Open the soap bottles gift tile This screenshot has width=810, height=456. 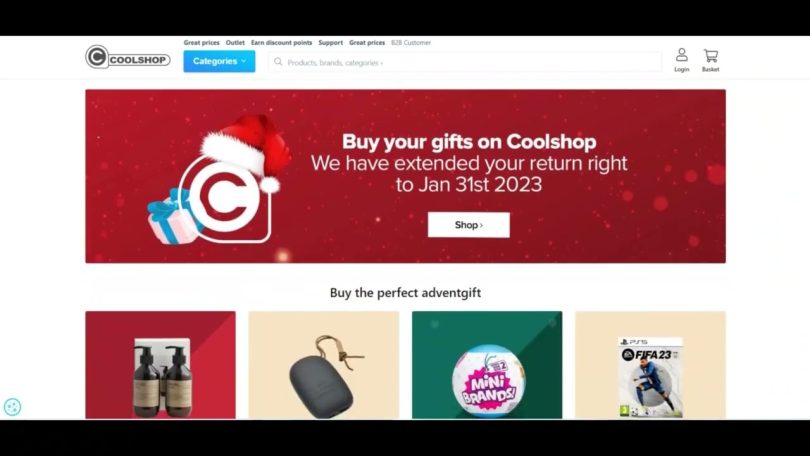pos(161,365)
